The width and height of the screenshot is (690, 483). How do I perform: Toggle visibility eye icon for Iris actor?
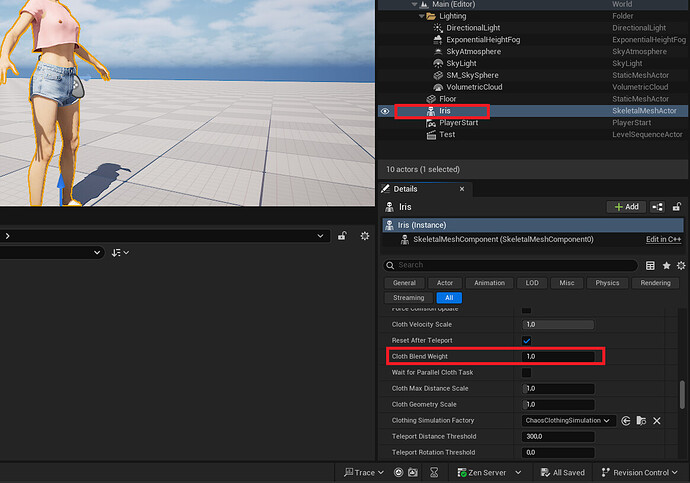tap(385, 111)
